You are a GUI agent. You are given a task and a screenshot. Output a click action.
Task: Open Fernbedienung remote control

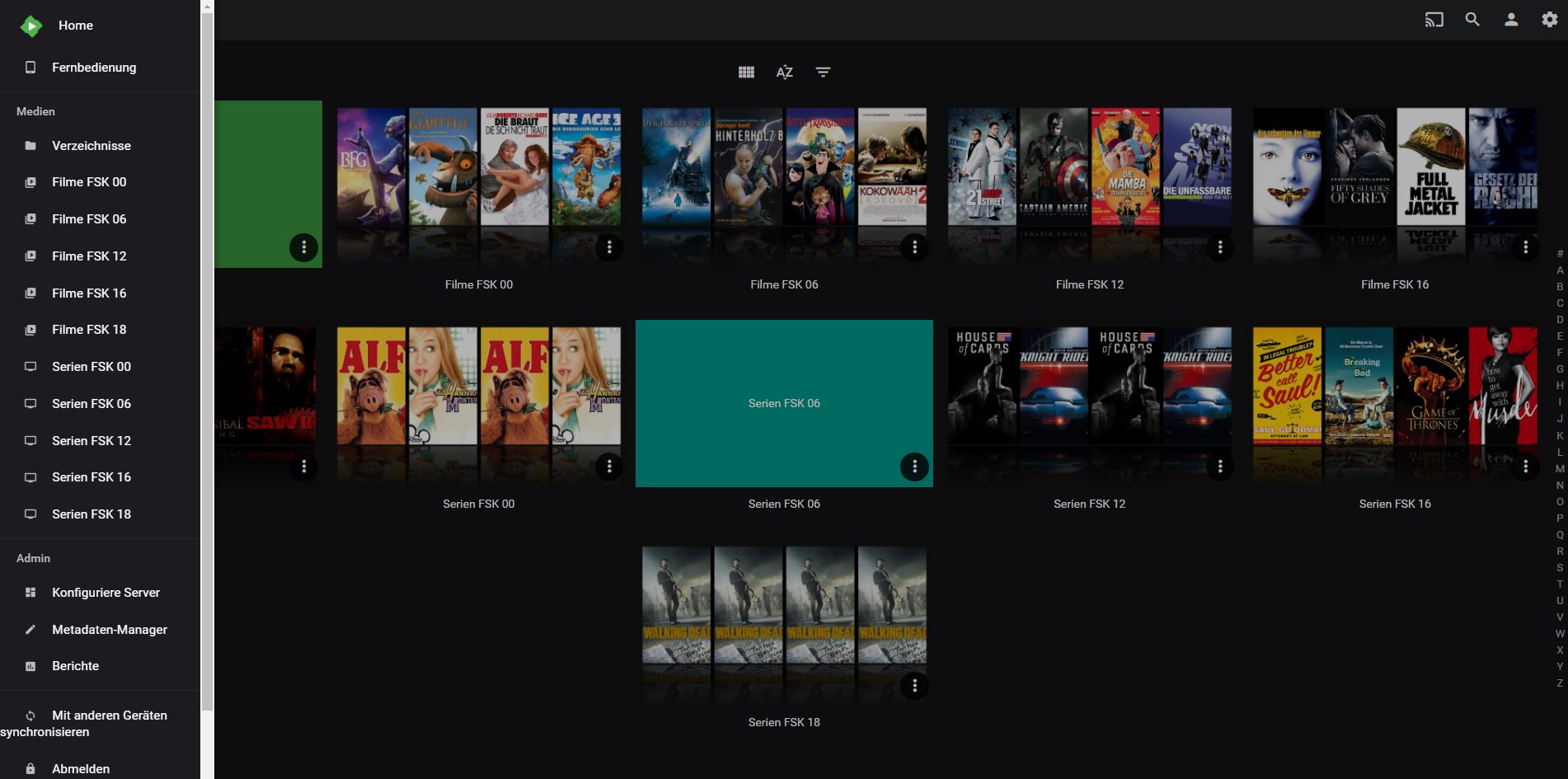point(100,68)
